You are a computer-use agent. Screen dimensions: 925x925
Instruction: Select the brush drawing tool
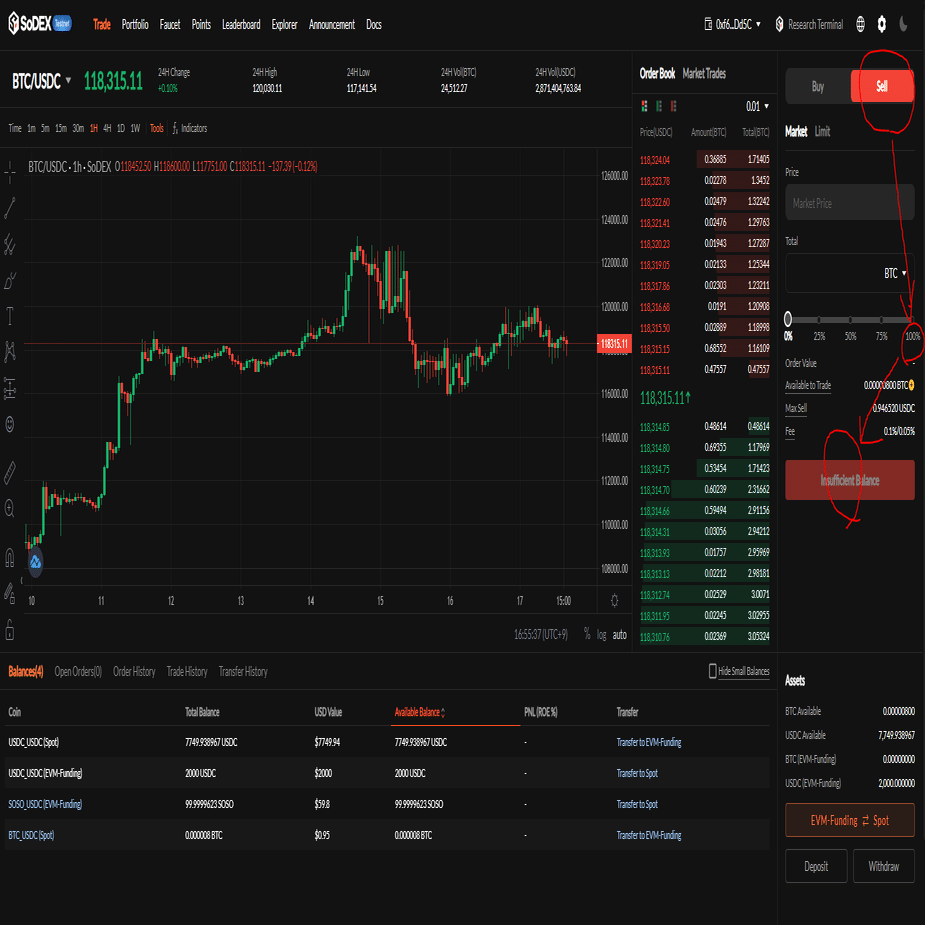point(9,281)
